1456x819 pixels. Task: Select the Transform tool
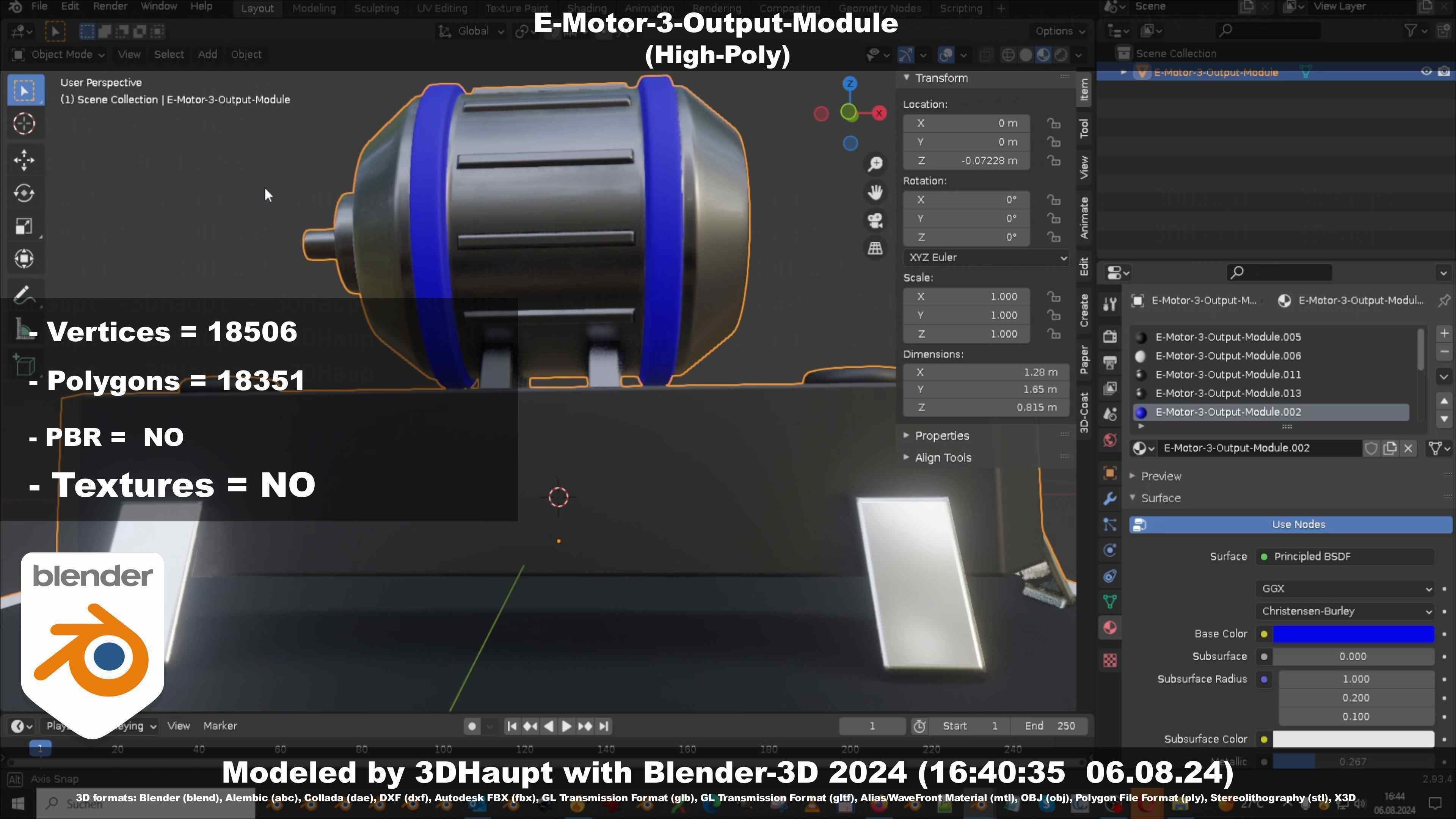pyautogui.click(x=24, y=259)
